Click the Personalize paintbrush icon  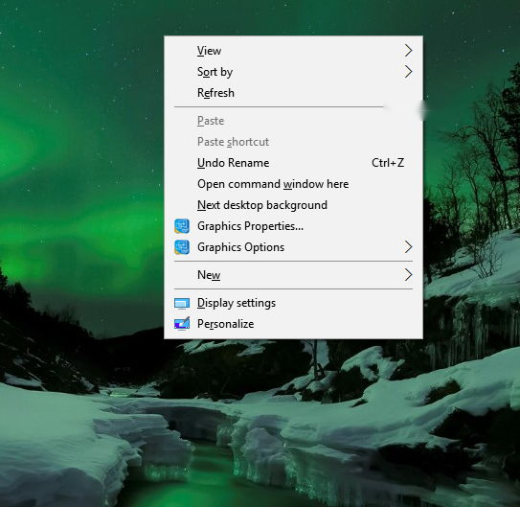click(x=182, y=324)
